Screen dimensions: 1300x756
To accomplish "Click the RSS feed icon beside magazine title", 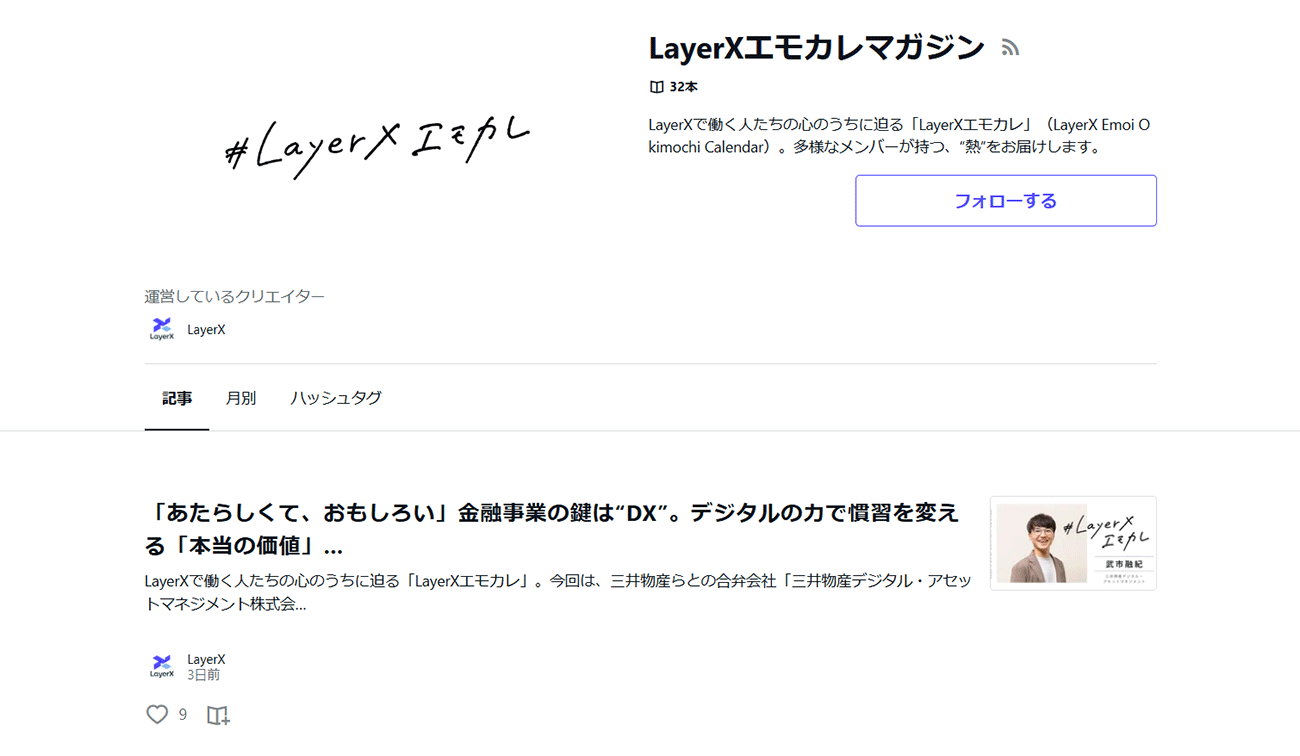I will 1010,48.
